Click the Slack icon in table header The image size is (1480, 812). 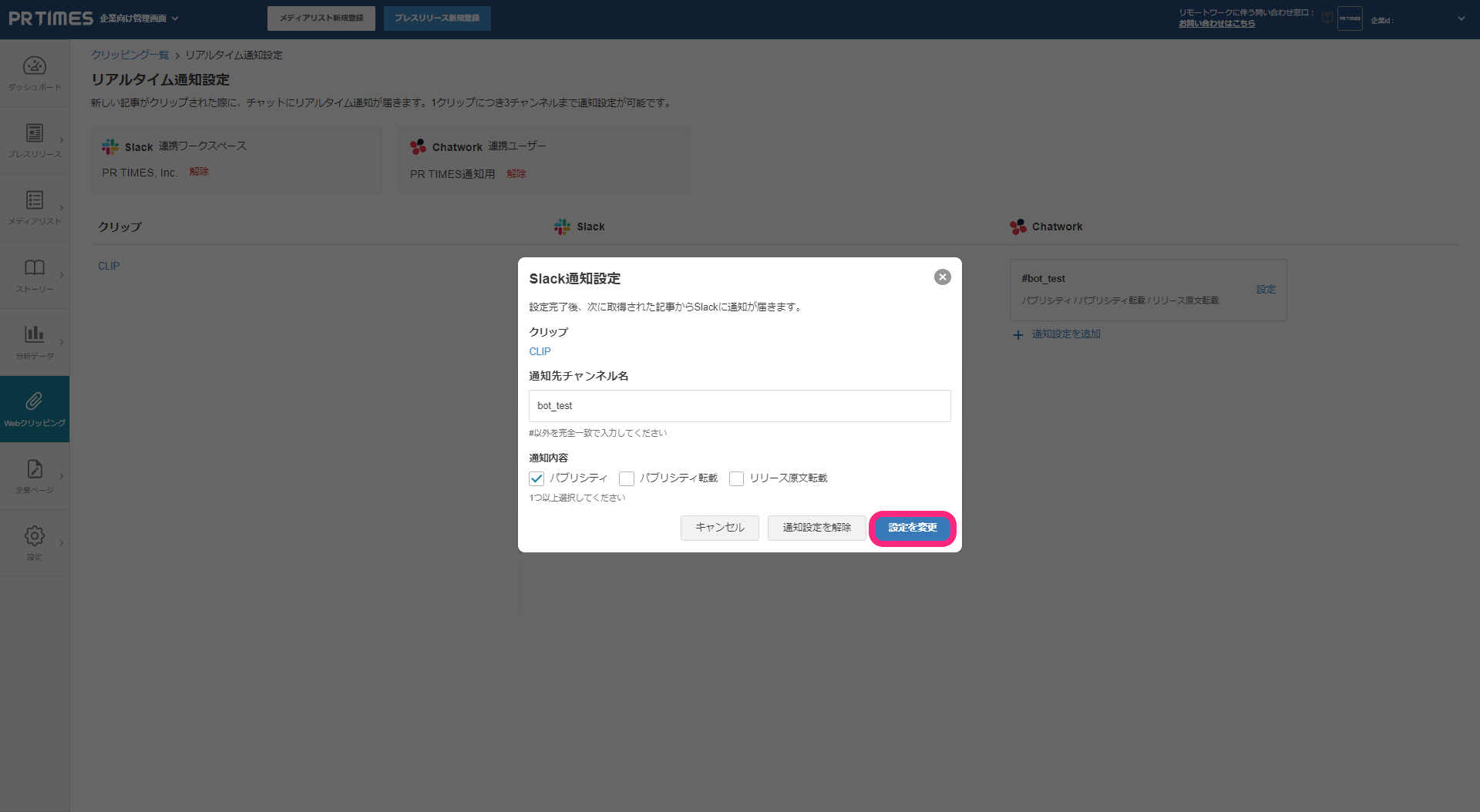pos(562,226)
